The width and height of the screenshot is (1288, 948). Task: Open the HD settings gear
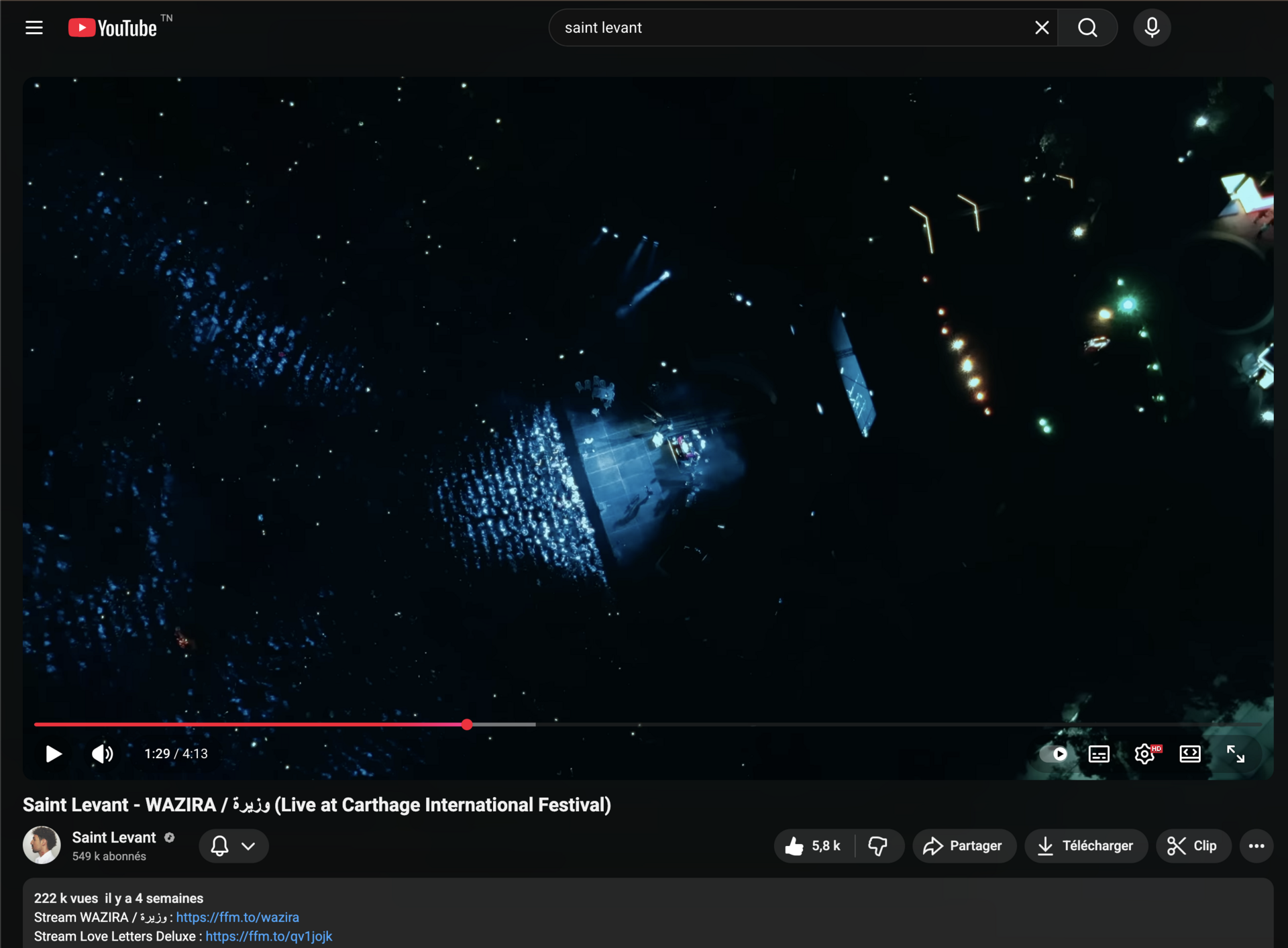pyautogui.click(x=1144, y=753)
